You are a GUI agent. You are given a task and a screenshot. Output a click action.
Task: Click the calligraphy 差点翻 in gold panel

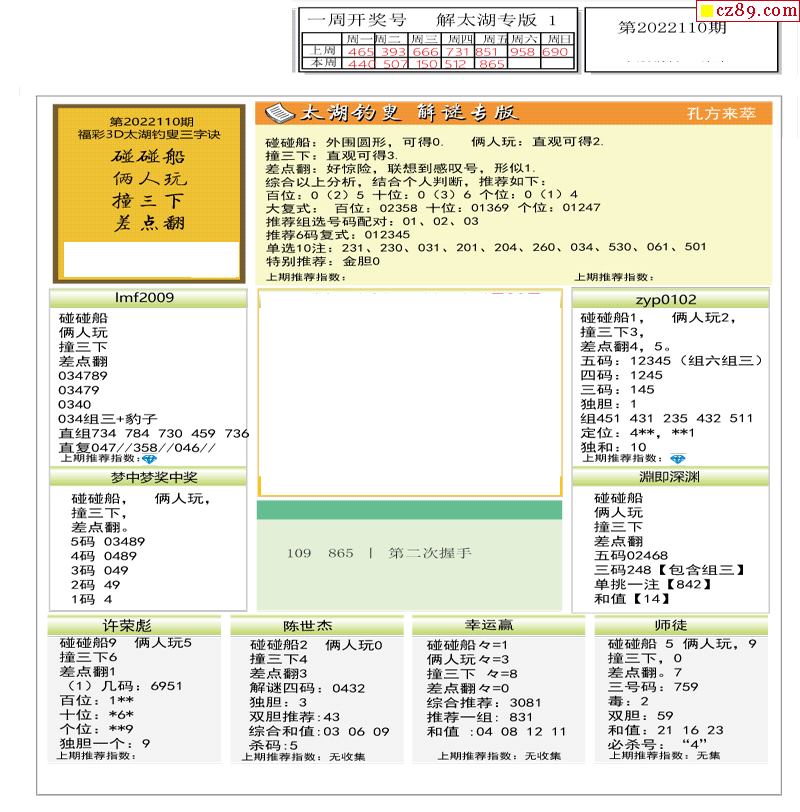point(149,223)
